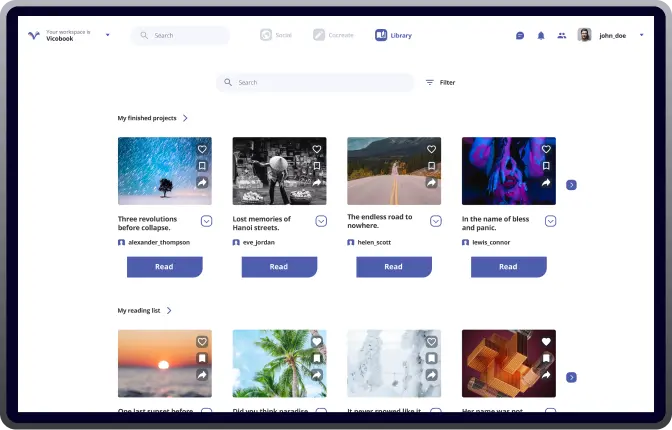Focus the top navigation search field
This screenshot has height=430, width=672.
pos(180,35)
